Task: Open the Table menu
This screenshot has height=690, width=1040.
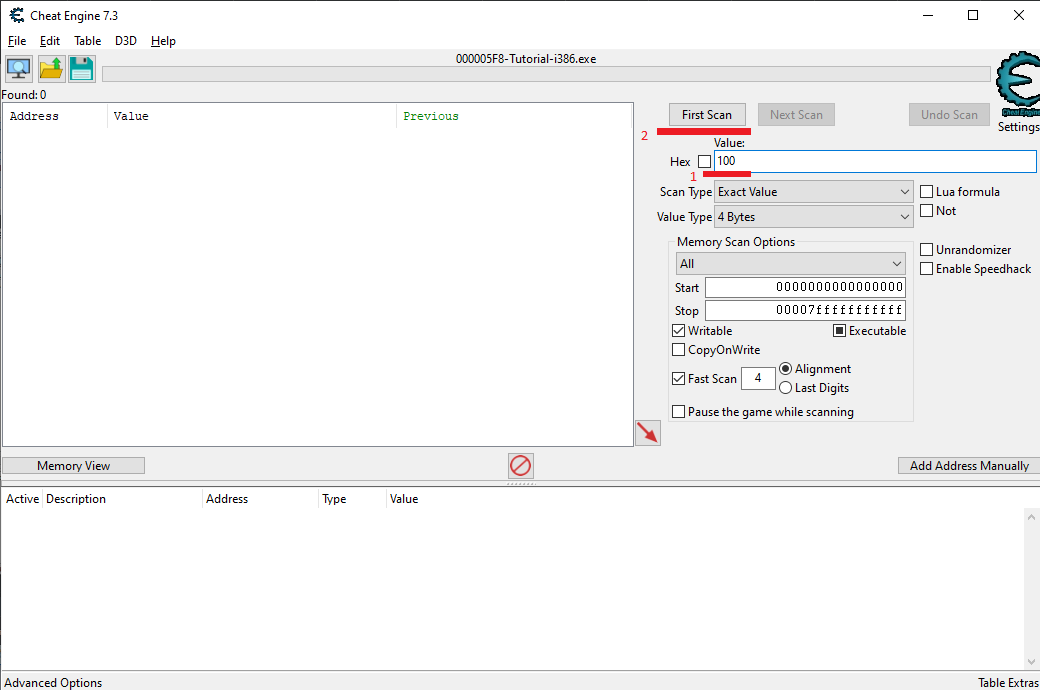Action: [88, 41]
